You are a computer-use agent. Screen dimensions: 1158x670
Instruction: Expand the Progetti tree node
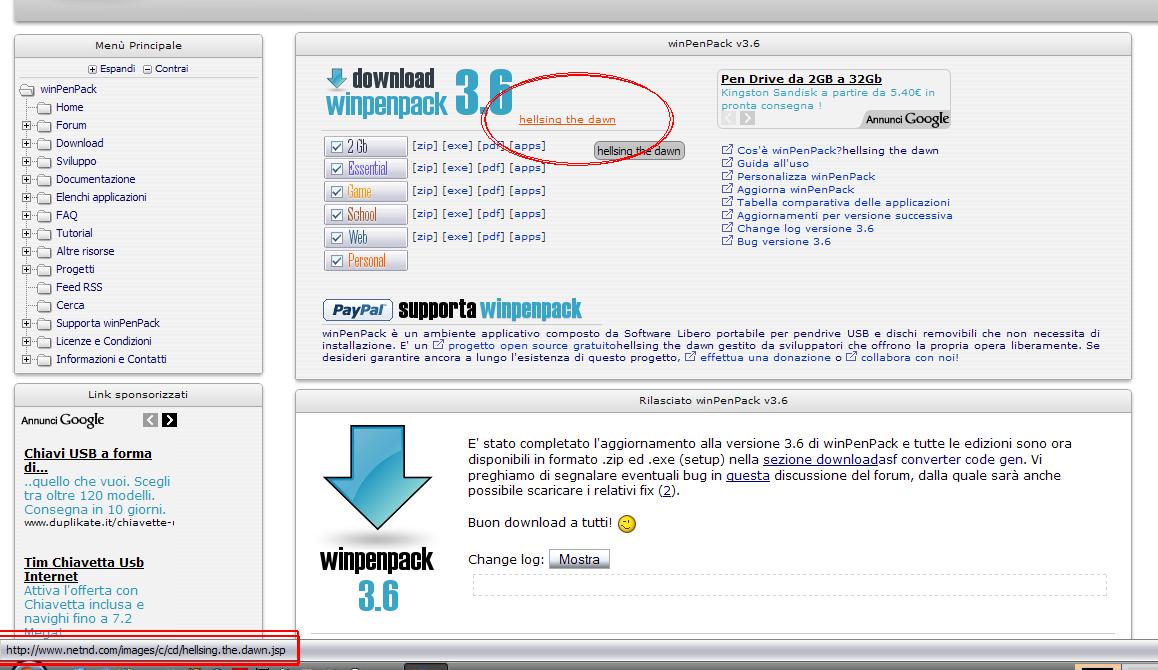pyautogui.click(x=27, y=270)
